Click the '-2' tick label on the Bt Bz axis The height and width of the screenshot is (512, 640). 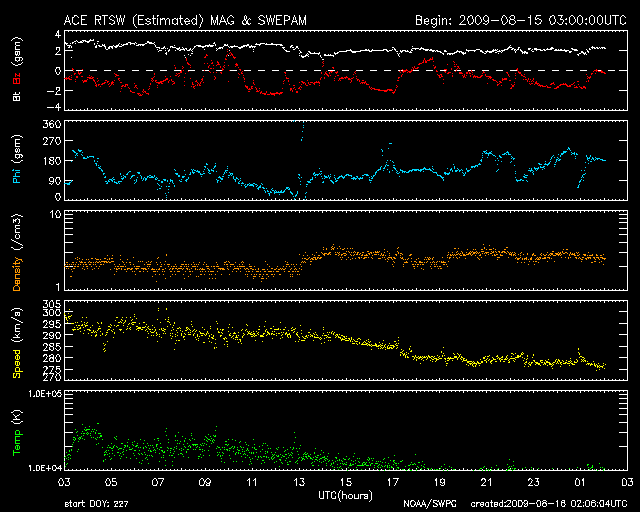coord(53,91)
